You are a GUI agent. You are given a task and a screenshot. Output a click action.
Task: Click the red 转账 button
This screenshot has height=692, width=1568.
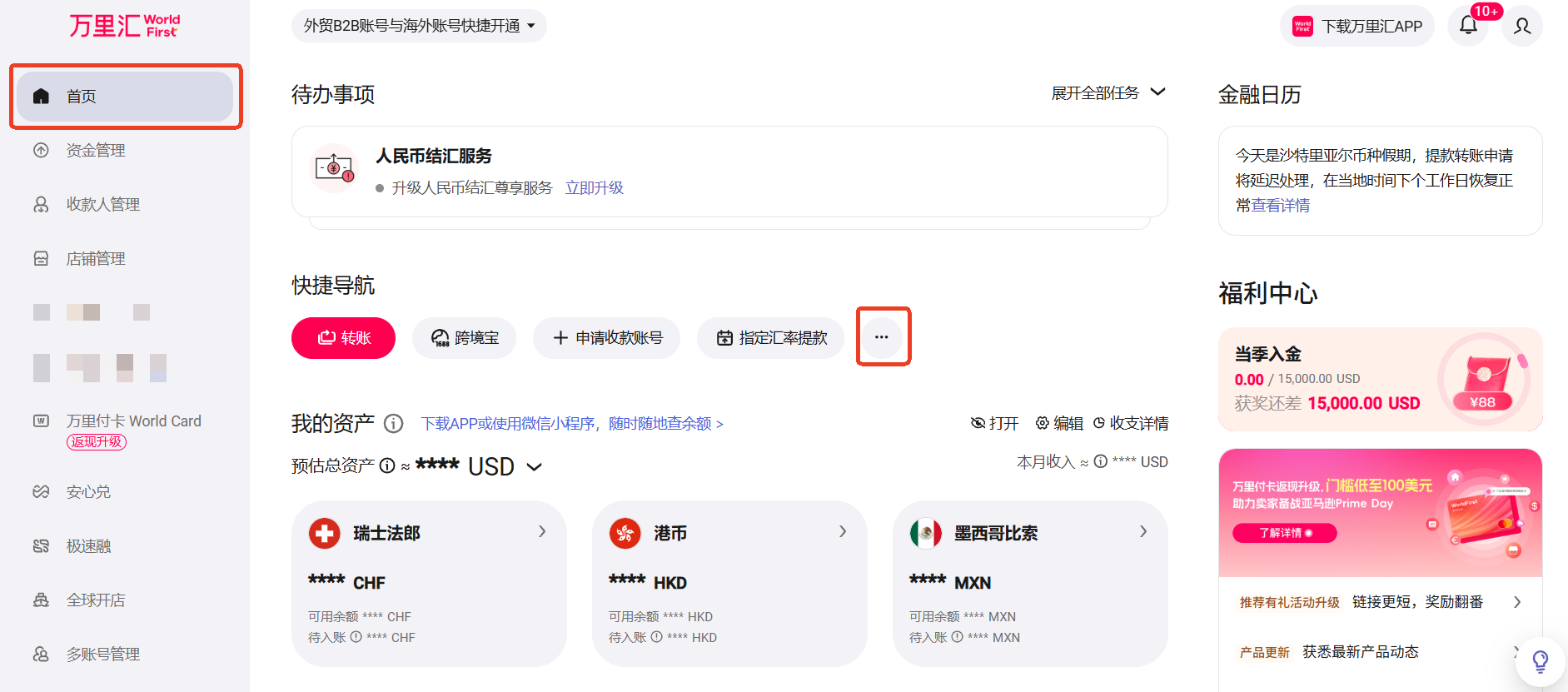click(343, 338)
